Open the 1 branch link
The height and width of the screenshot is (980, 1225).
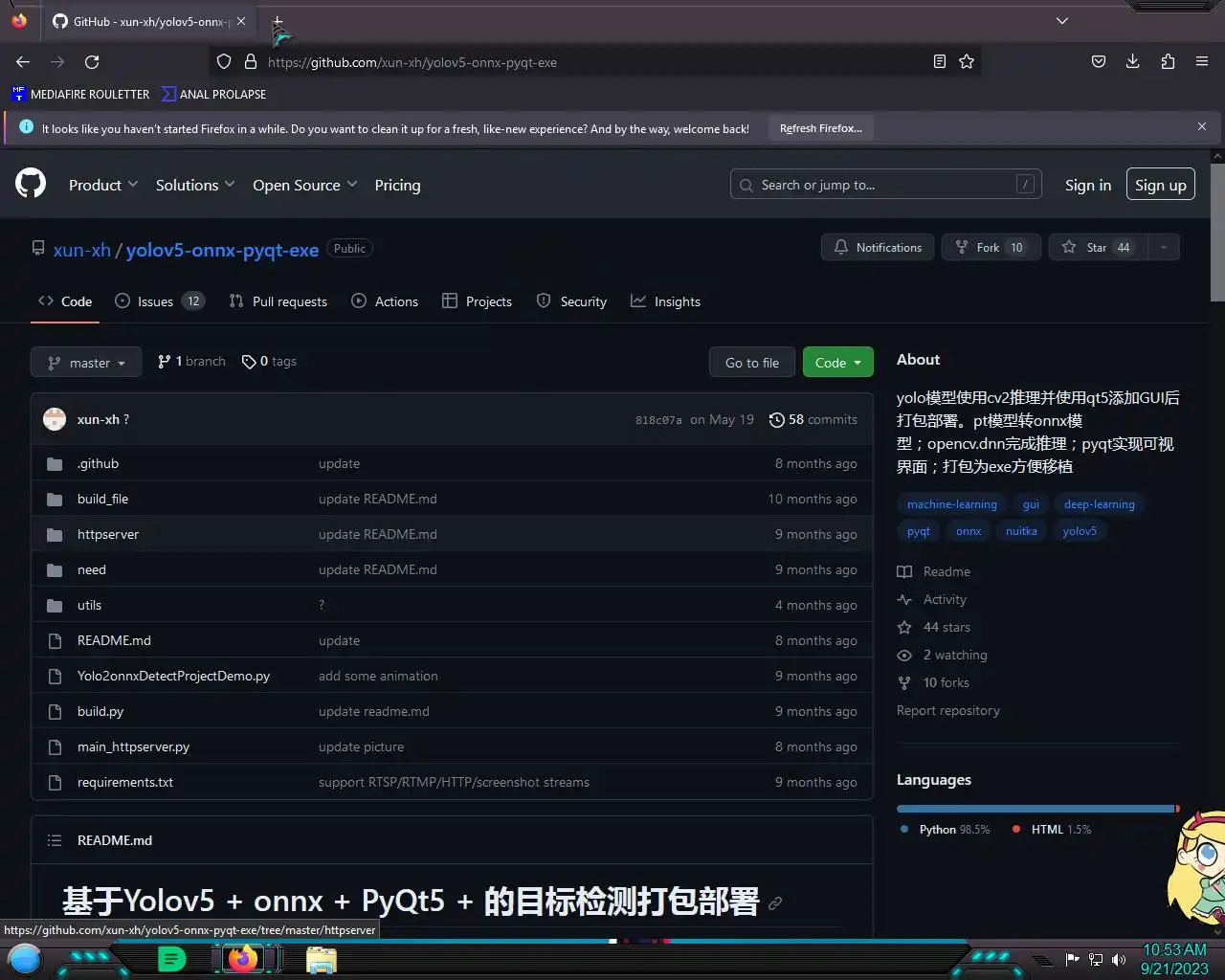[x=191, y=361]
